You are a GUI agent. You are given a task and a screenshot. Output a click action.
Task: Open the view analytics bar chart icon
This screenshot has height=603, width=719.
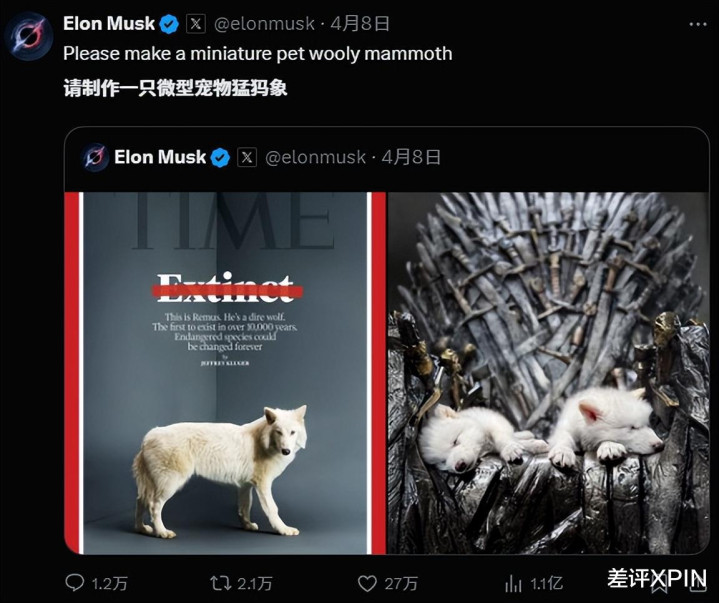click(513, 584)
